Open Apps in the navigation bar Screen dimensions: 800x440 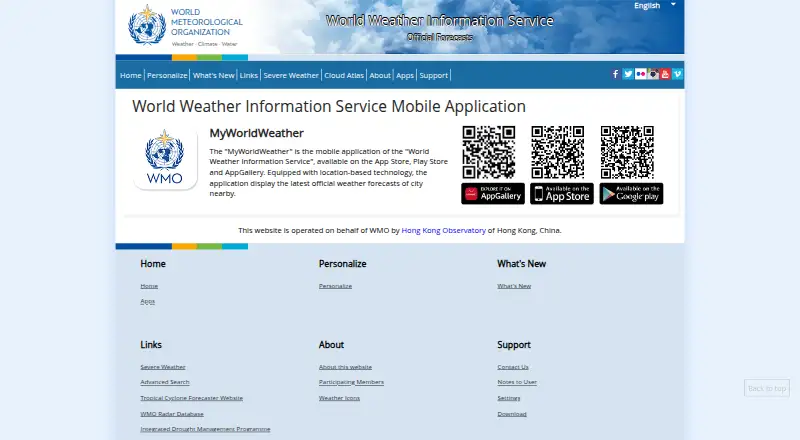point(405,75)
